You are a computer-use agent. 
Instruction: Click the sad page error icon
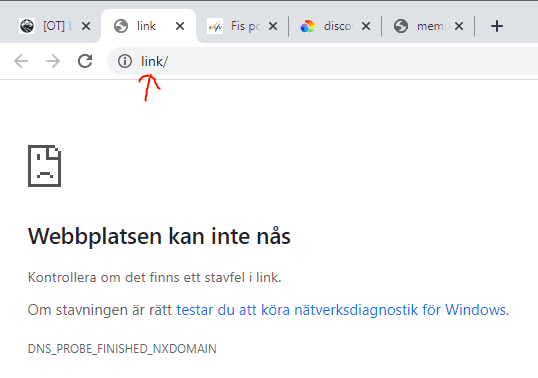[45, 166]
